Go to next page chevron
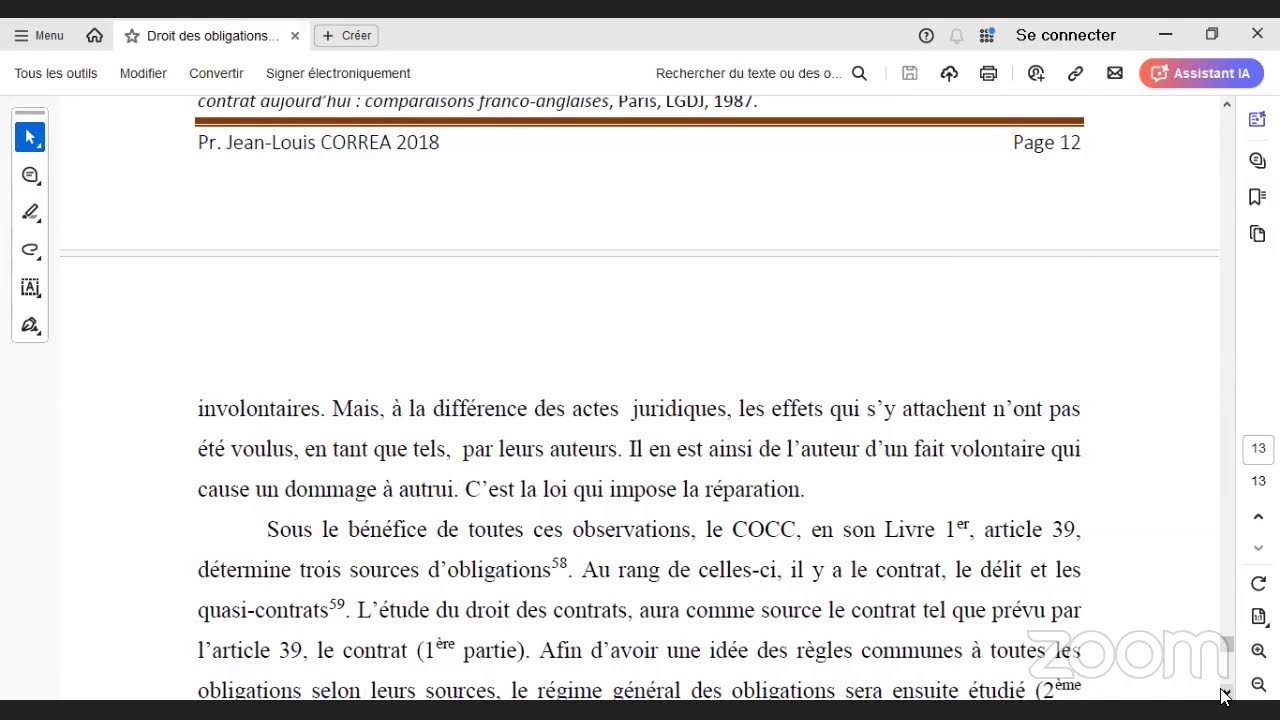Image resolution: width=1280 pixels, height=720 pixels. [1258, 548]
